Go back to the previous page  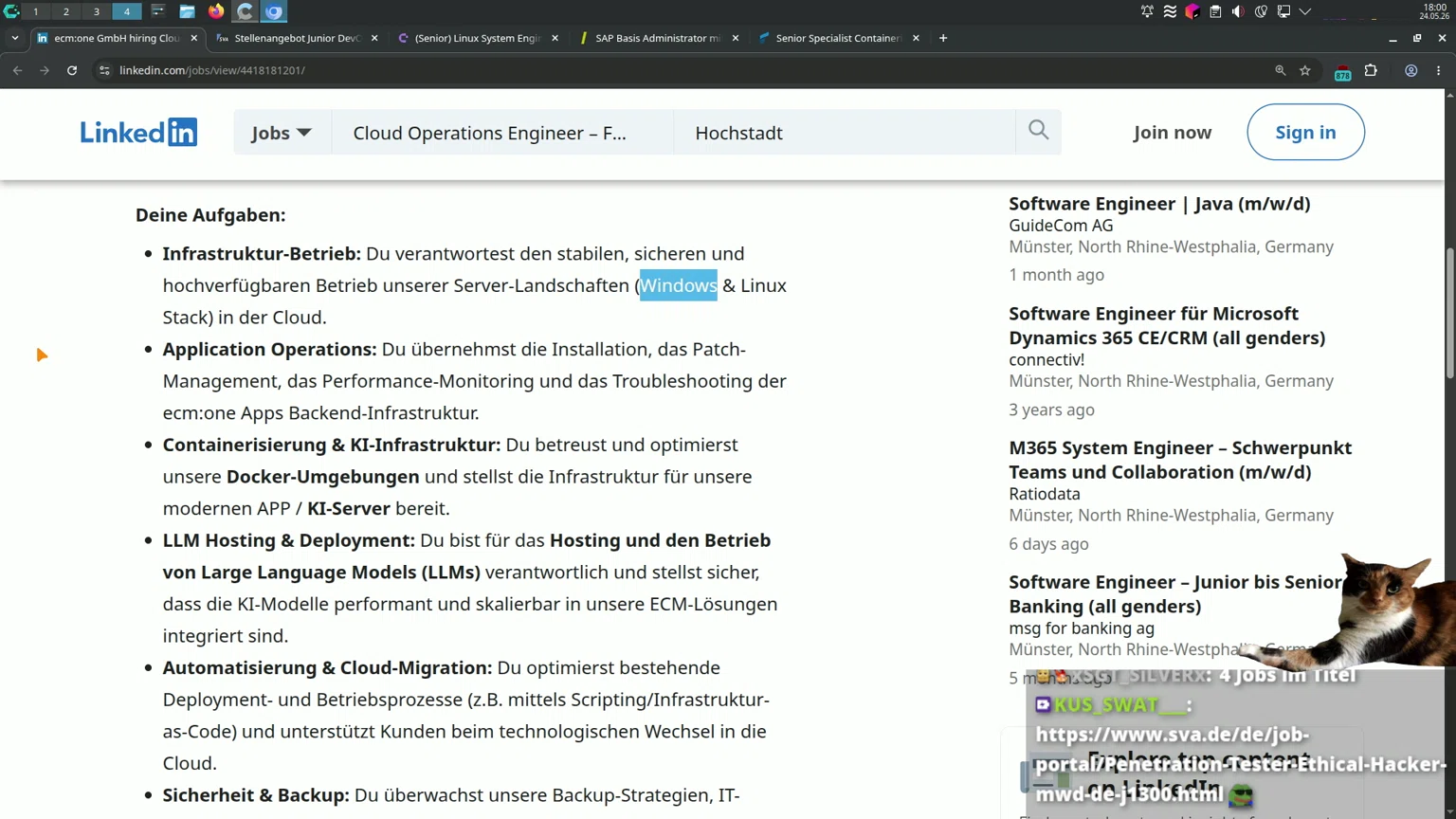click(x=17, y=70)
